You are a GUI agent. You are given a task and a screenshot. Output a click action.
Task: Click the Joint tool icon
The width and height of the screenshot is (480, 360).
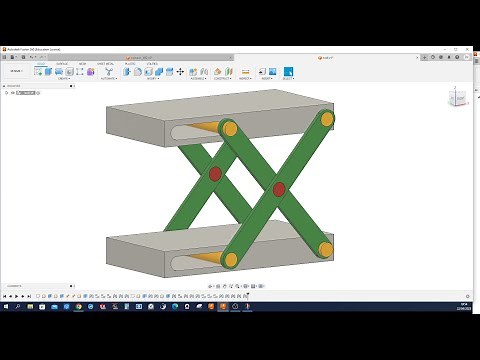tap(204, 71)
